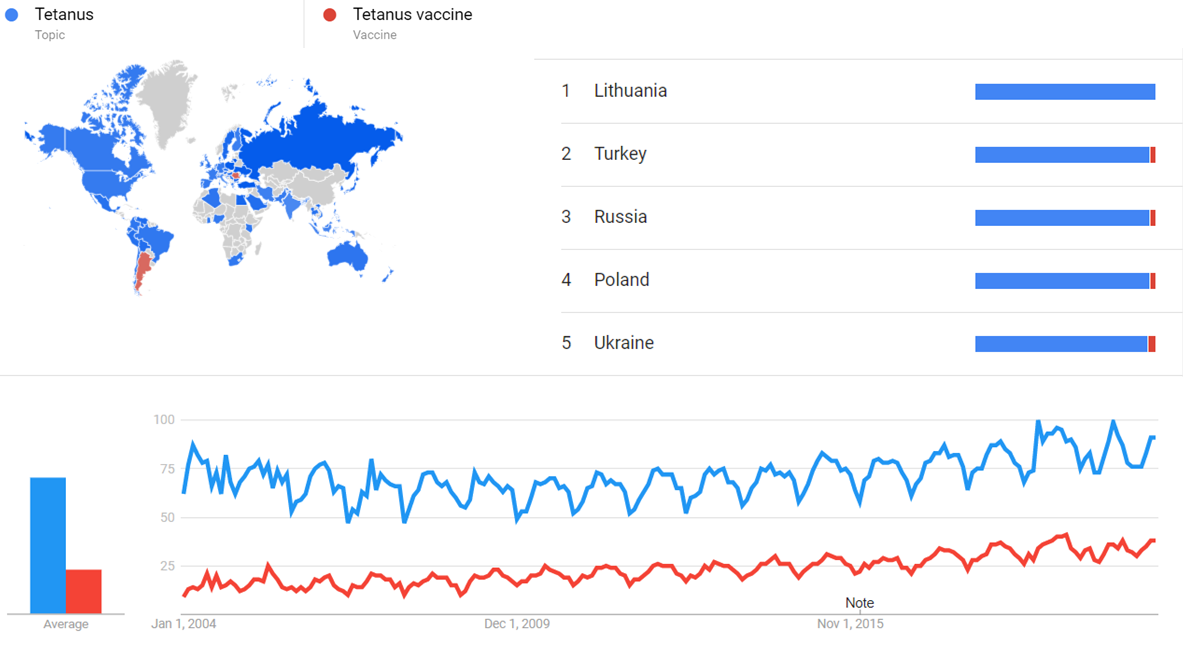Click Russia in the region list
Viewport: 1183px width, 659px height.
coord(620,217)
